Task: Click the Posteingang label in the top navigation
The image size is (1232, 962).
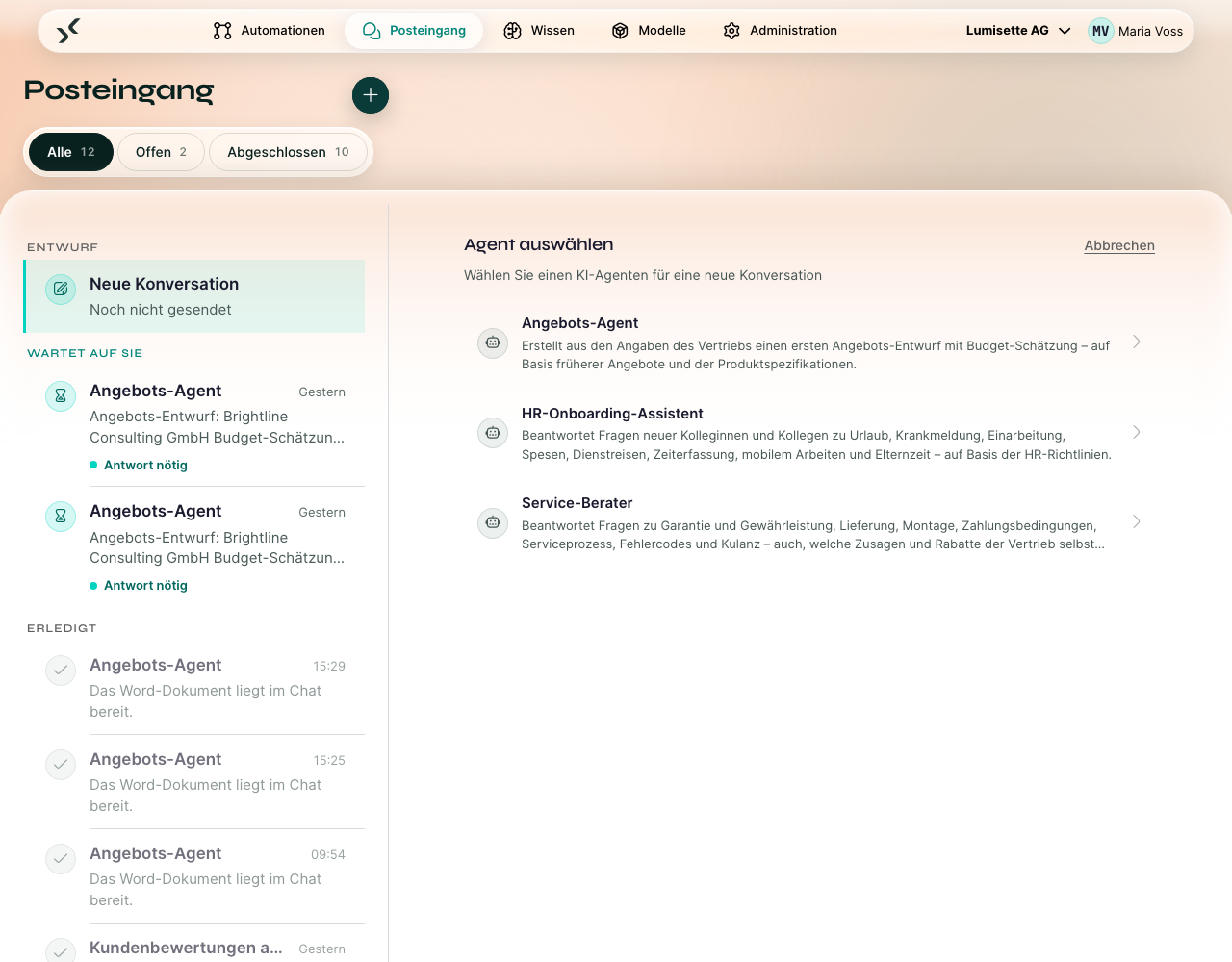Action: coord(427,31)
